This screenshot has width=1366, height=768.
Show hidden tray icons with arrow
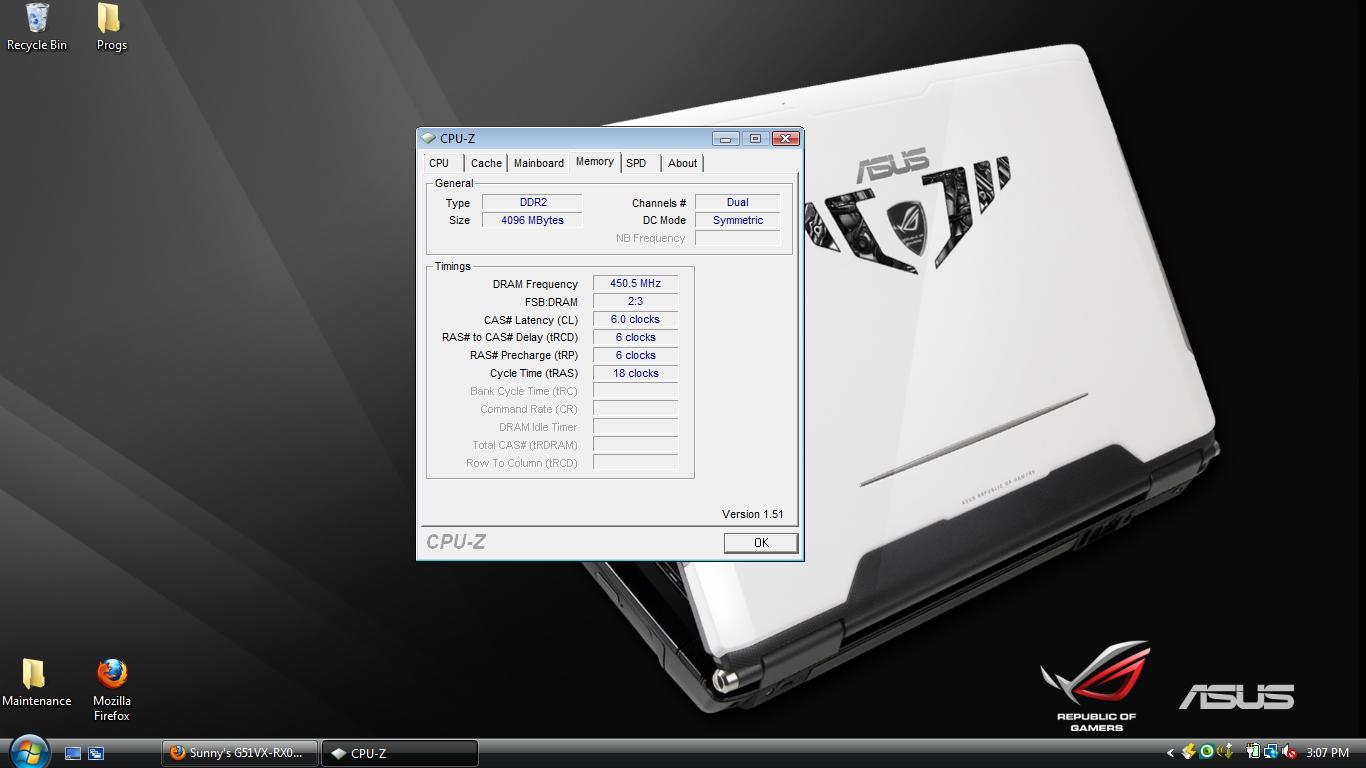(x=1170, y=753)
